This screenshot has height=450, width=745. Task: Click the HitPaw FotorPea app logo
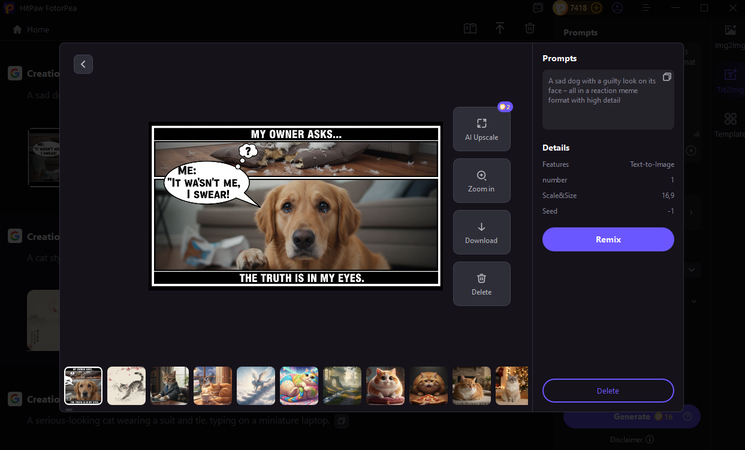pos(9,8)
